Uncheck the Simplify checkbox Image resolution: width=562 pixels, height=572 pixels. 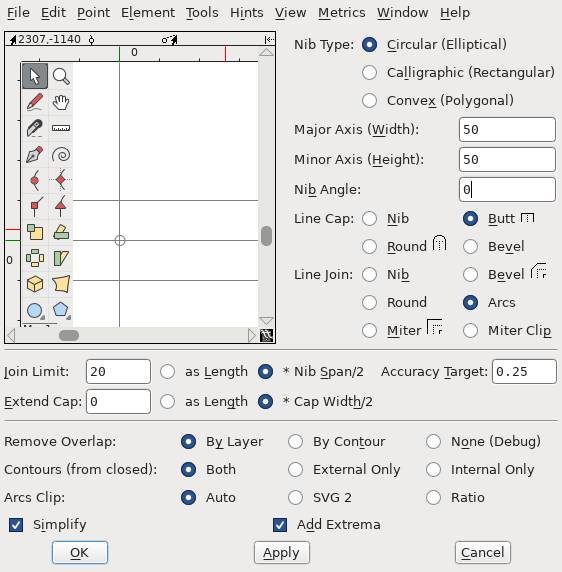point(16,525)
